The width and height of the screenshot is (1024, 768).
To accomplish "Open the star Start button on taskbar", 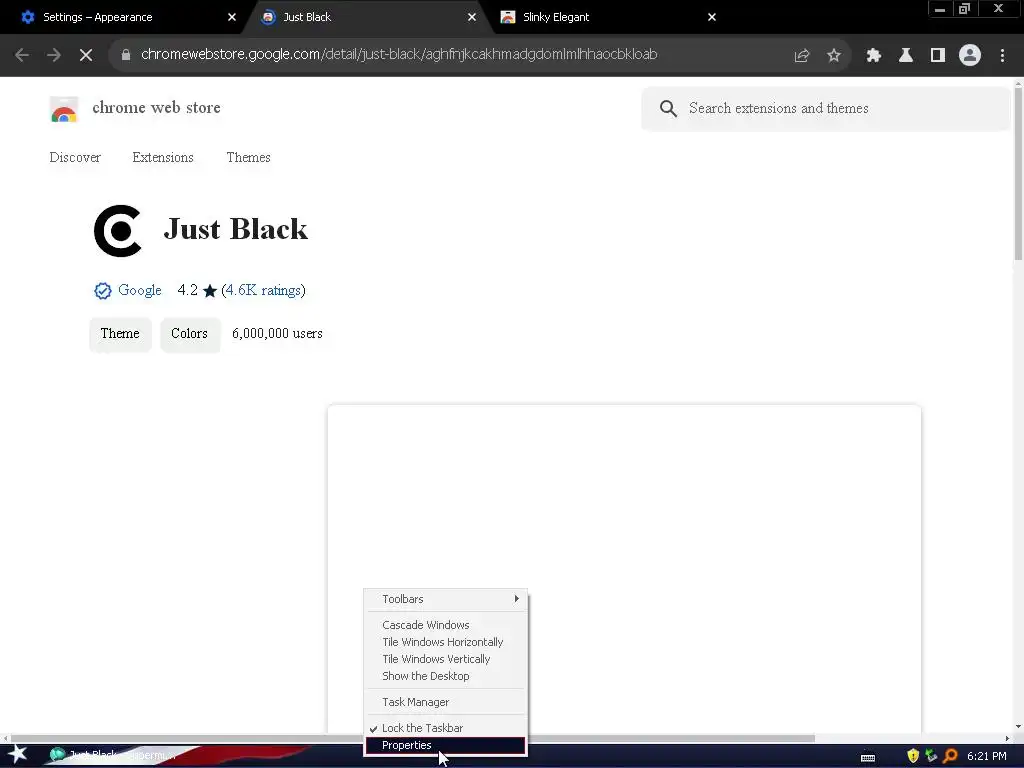I will (x=18, y=755).
